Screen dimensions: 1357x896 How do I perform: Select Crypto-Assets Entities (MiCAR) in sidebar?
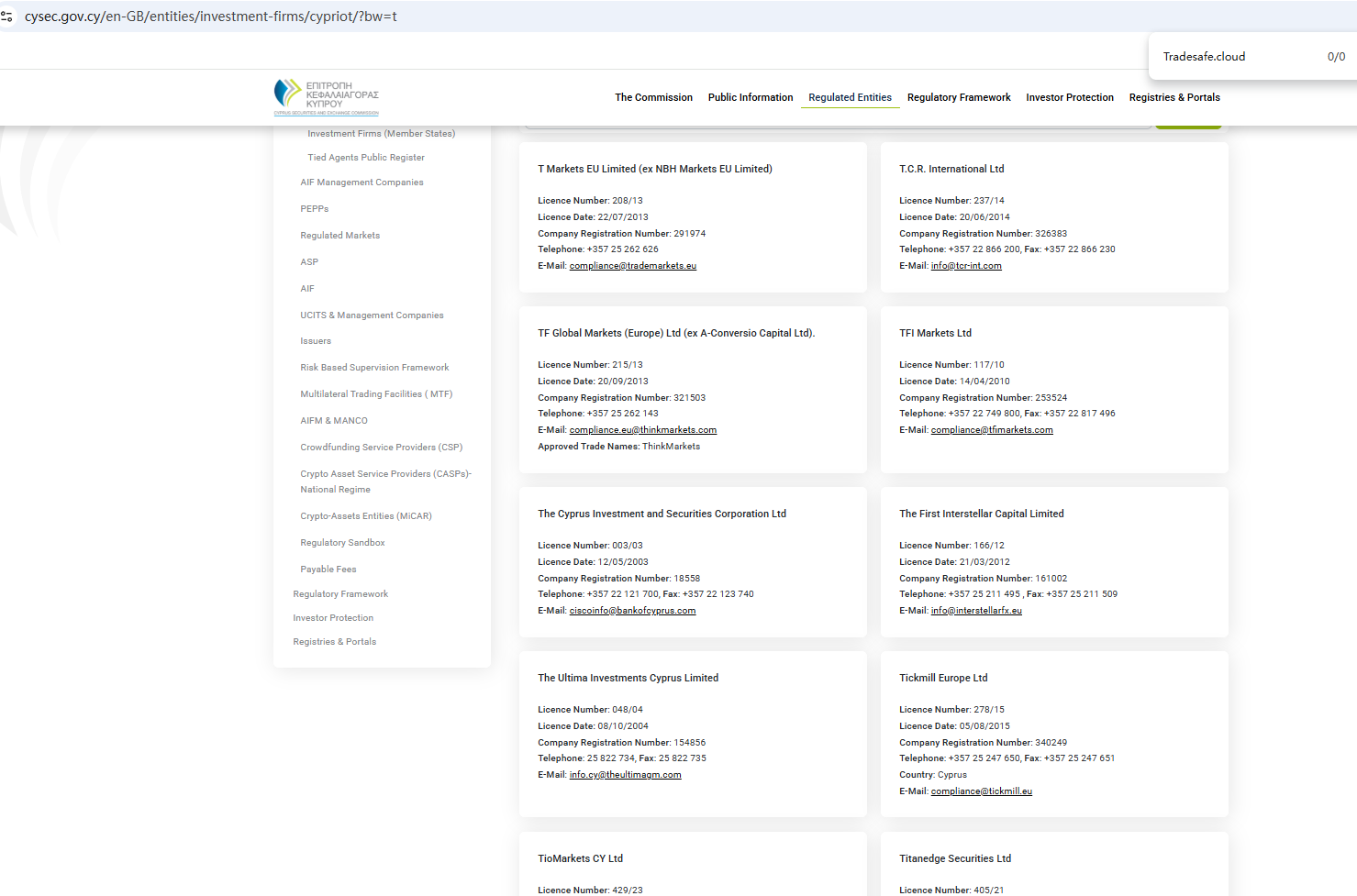[365, 516]
